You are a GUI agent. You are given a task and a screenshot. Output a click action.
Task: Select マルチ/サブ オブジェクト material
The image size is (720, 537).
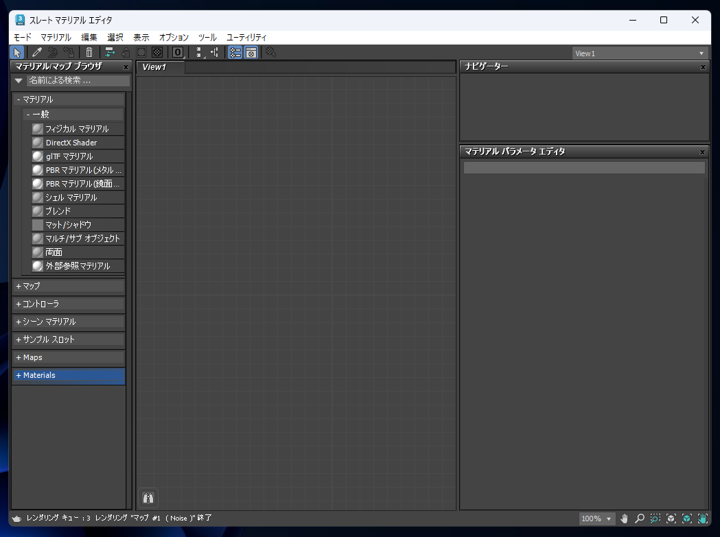tap(78, 238)
